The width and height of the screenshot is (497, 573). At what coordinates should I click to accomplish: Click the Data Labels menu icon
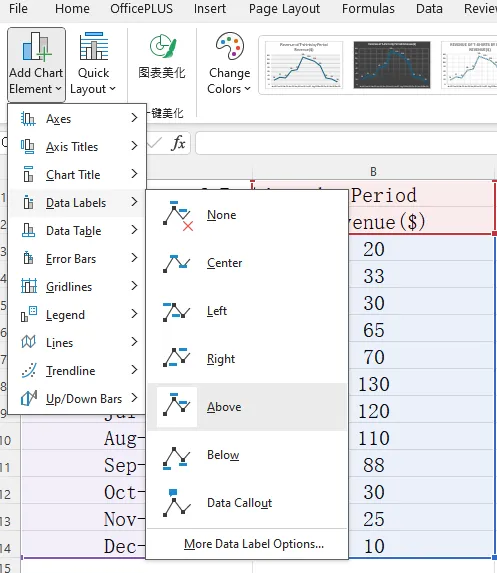tap(28, 202)
